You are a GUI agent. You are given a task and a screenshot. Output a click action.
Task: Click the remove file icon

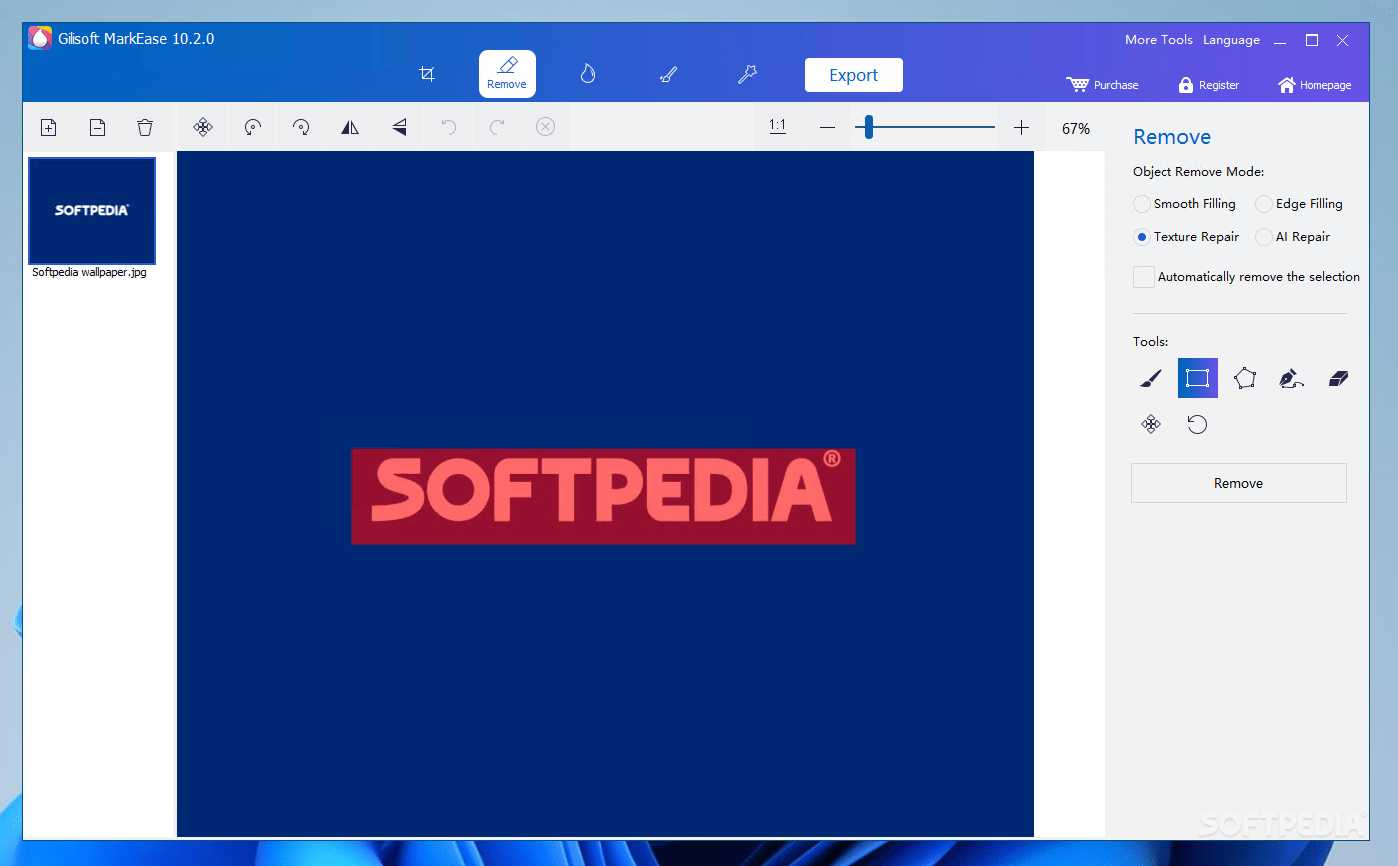coord(97,127)
